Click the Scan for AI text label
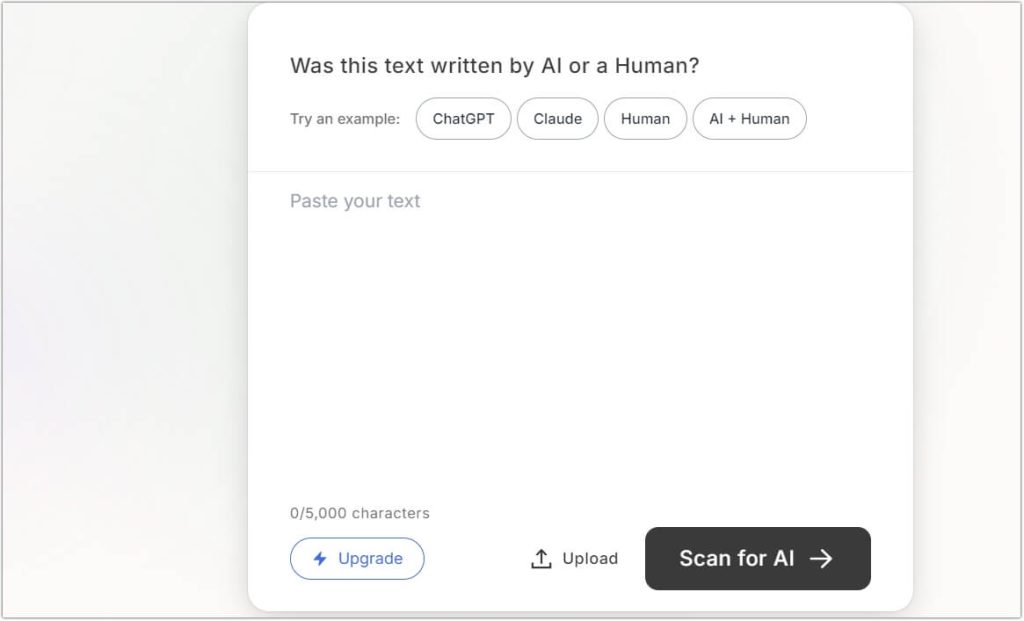Viewport: 1024px width, 621px height. point(737,559)
